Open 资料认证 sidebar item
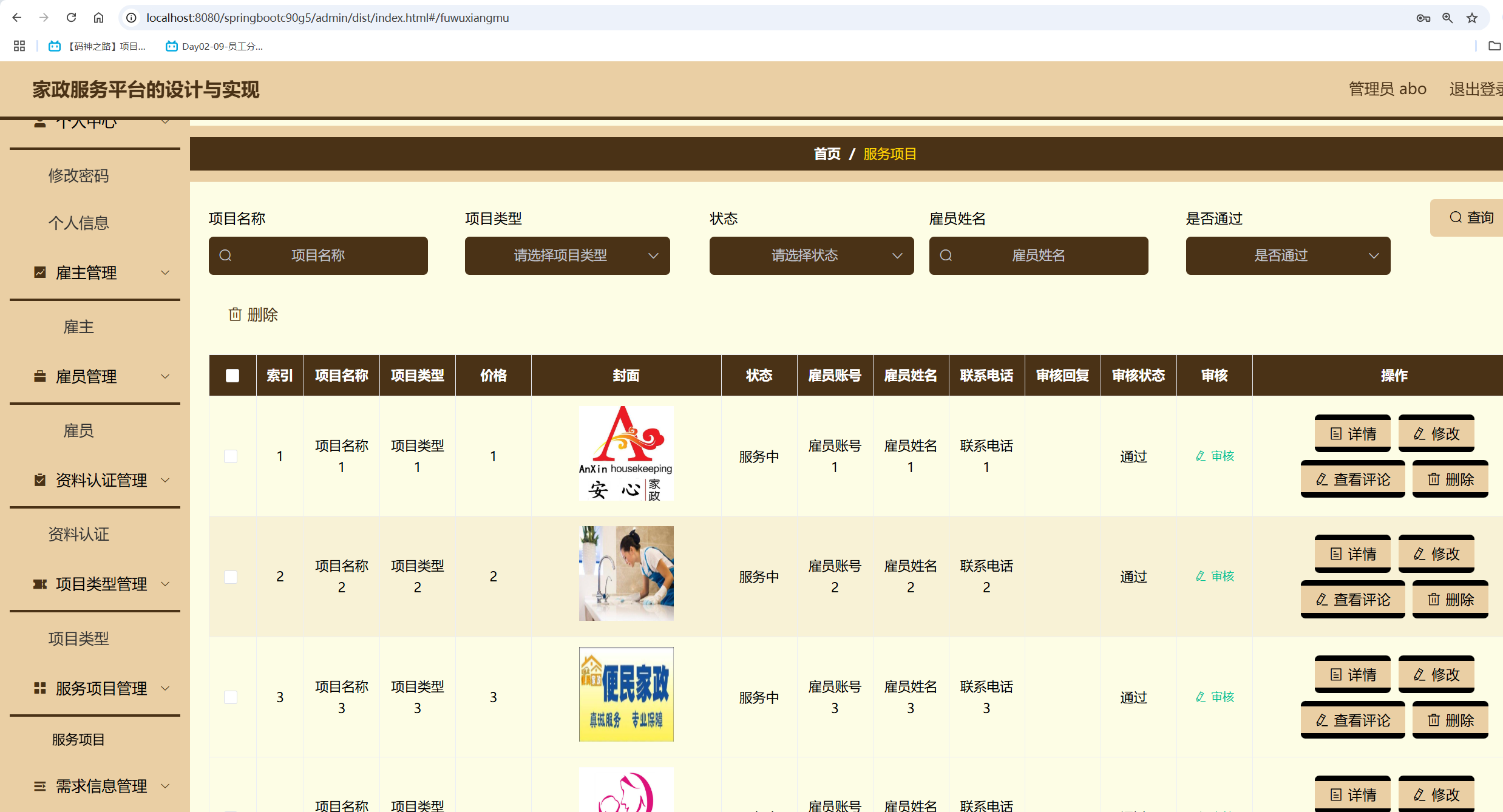This screenshot has width=1503, height=812. (79, 534)
